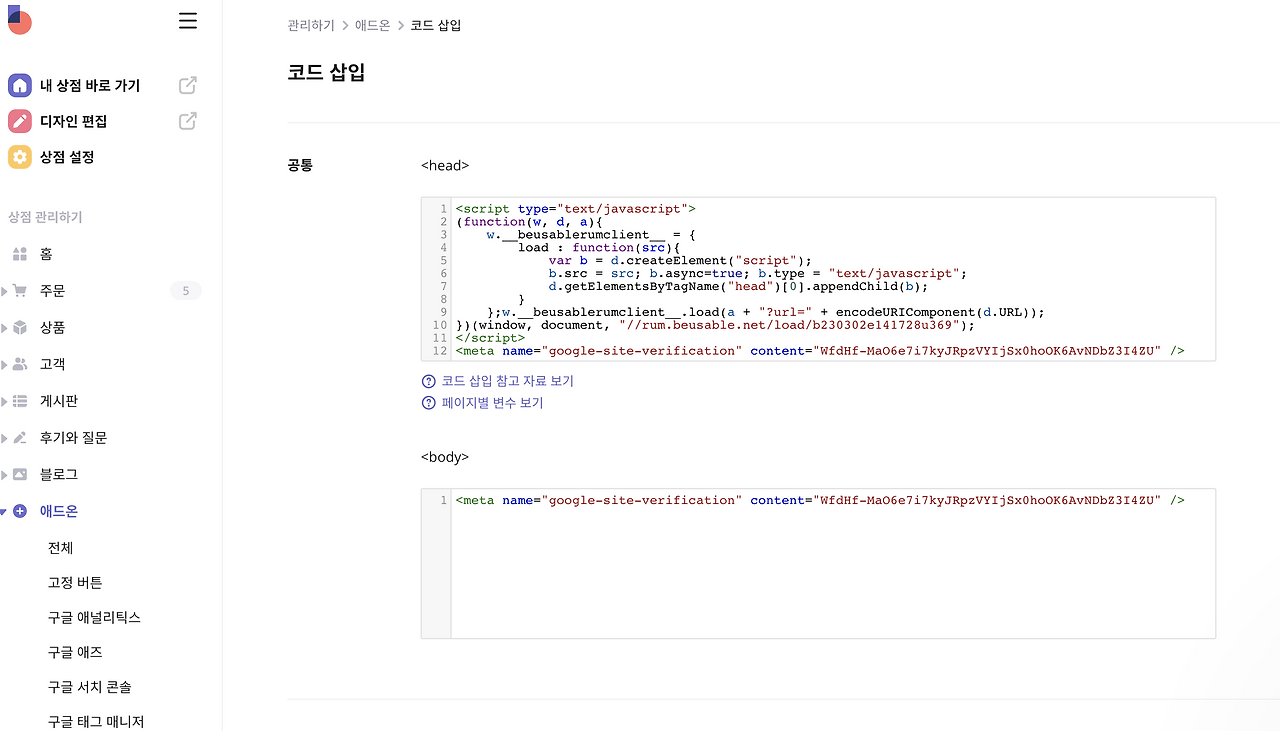Open the 블로그 menu item
The width and height of the screenshot is (1280, 731).
pos(59,474)
